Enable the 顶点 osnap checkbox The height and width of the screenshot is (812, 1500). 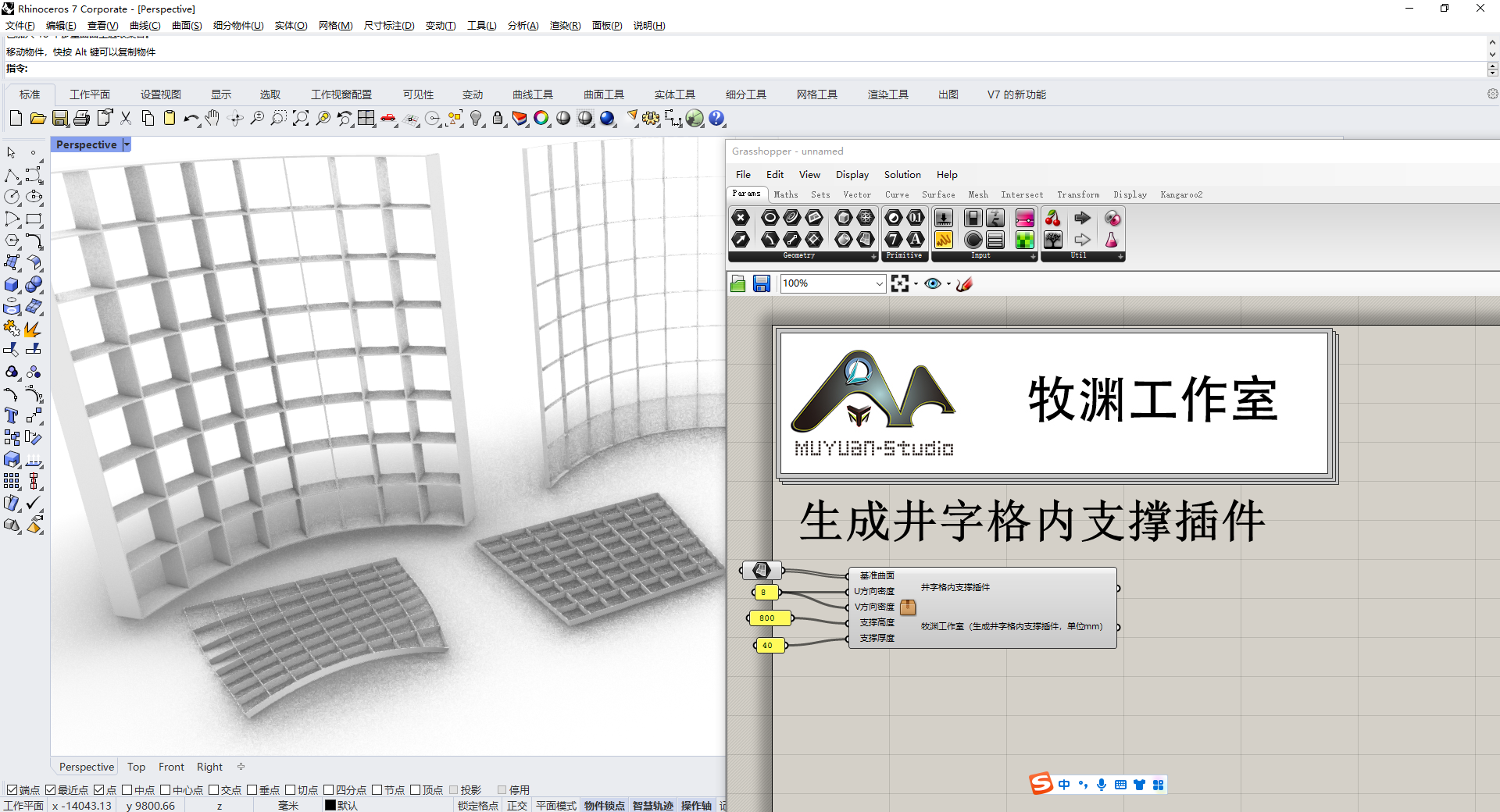[415, 790]
